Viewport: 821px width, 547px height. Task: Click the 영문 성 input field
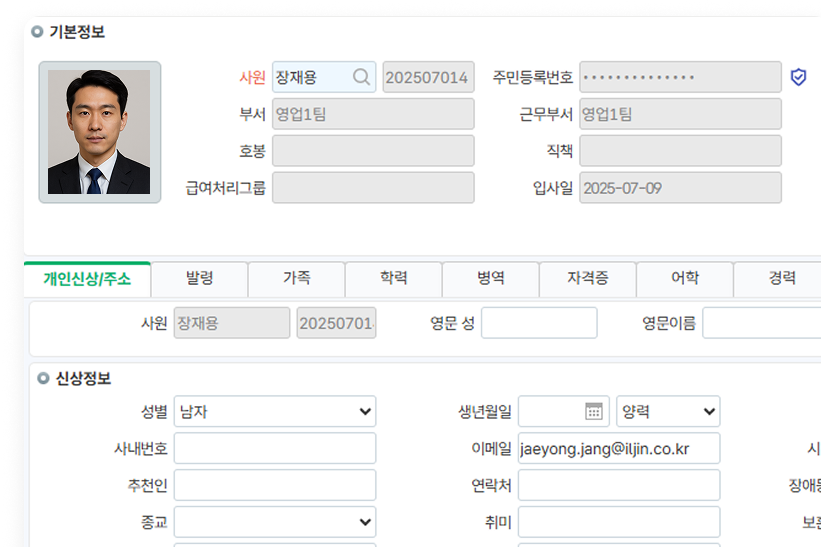coord(538,323)
